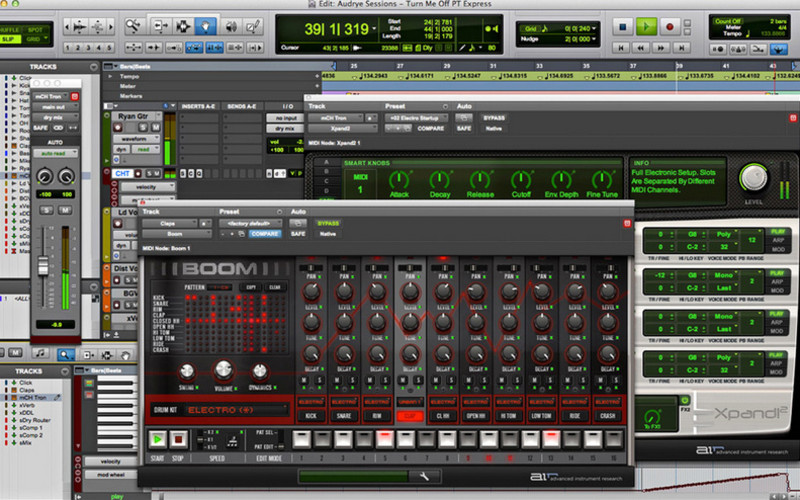Open the Boom wrench settings icon
Viewport: 800px width, 500px height.
tap(424, 477)
